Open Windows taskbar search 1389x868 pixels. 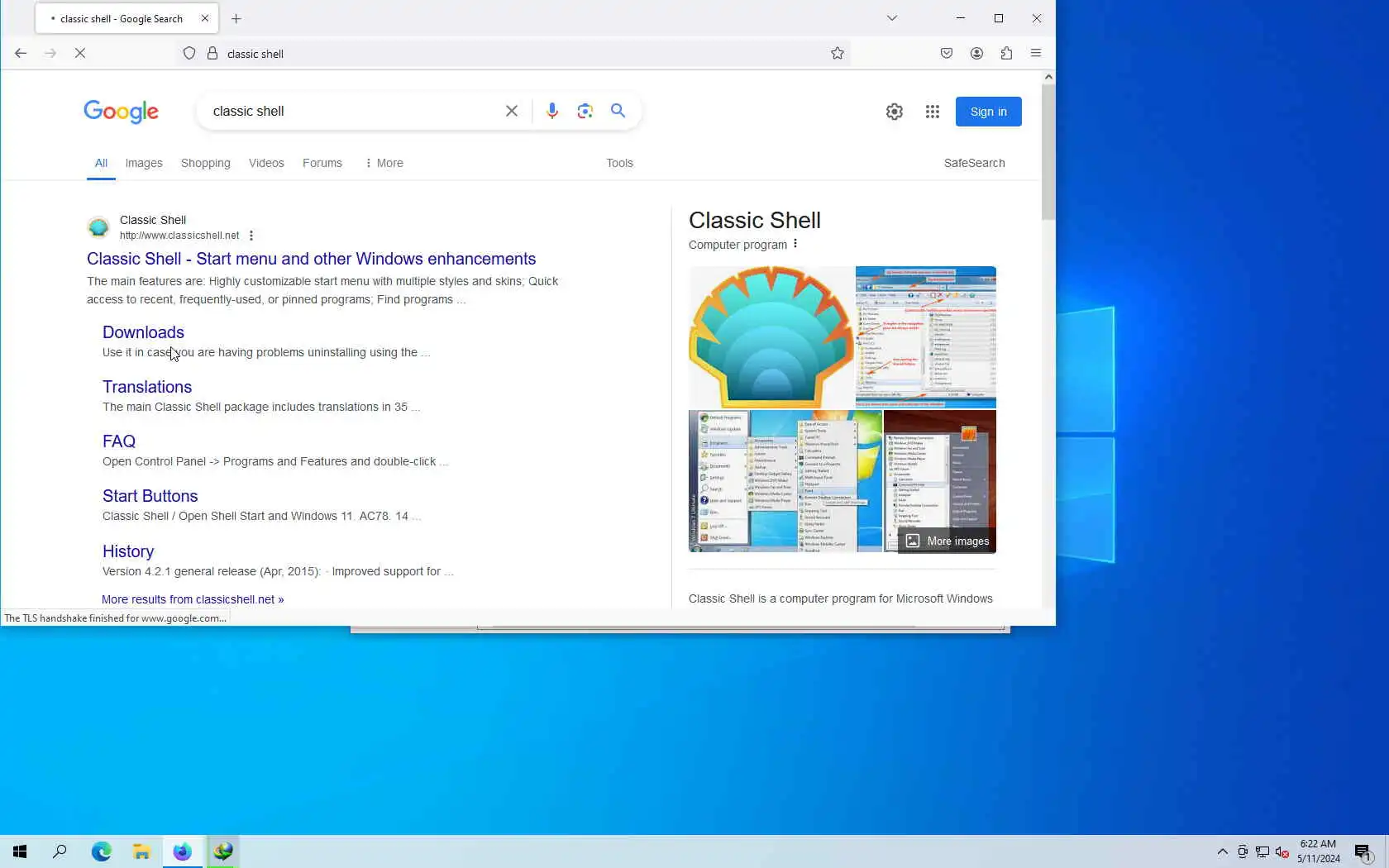pos(60,851)
